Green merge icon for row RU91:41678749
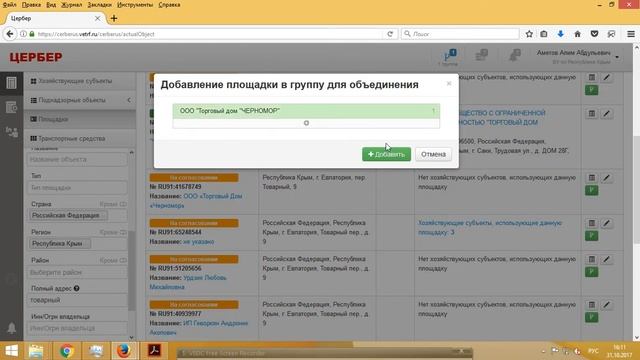Viewport: 640px width, 360px height. point(591,190)
